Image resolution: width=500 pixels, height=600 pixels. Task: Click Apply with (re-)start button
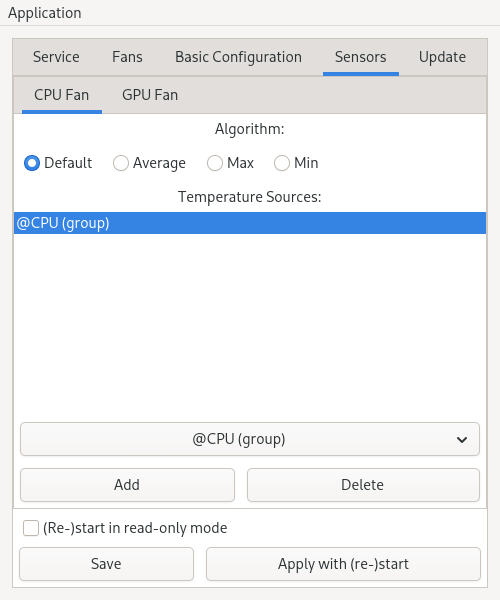pos(343,564)
